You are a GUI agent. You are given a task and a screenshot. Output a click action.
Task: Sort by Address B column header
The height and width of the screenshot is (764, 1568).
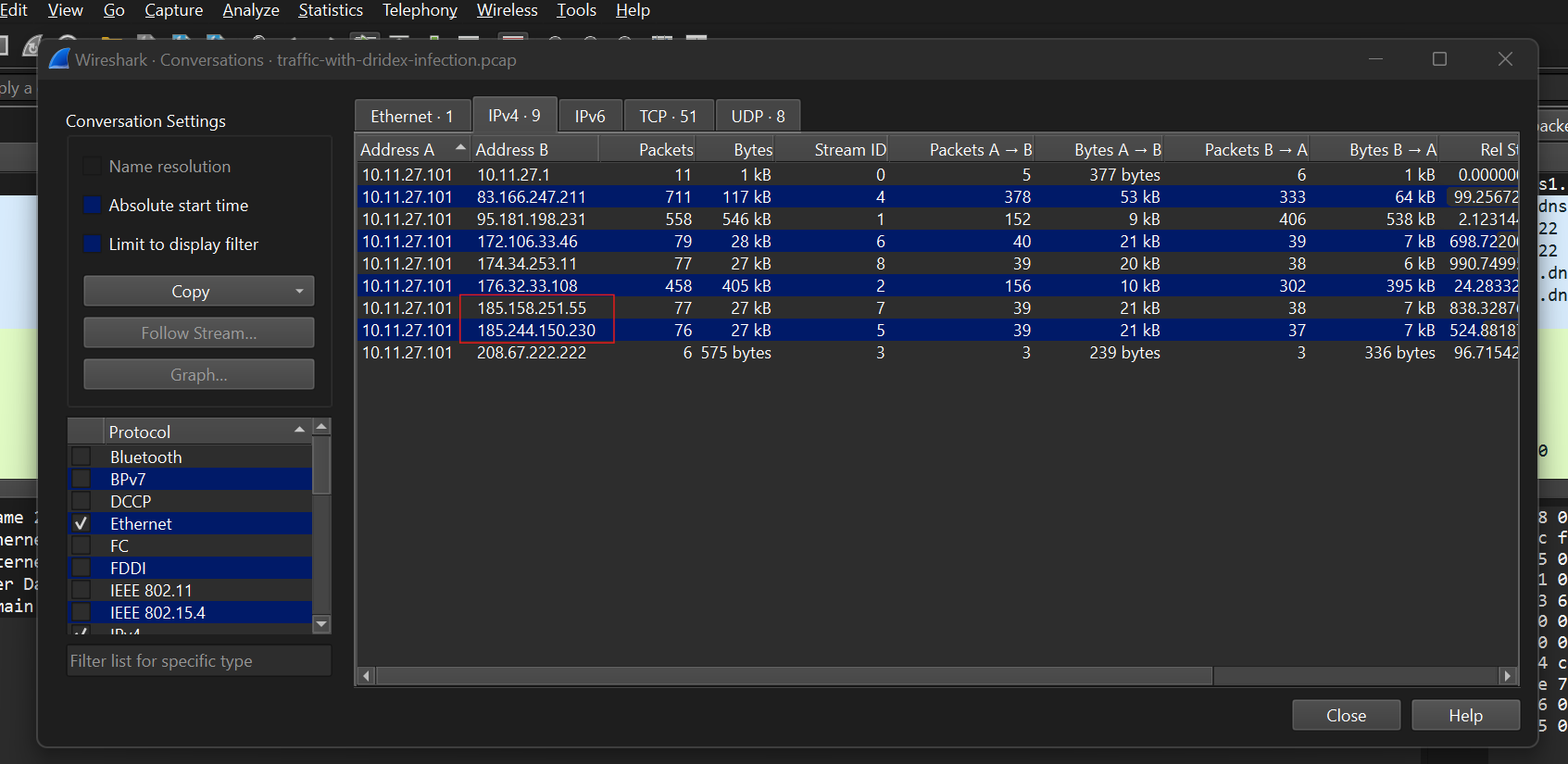[x=534, y=149]
